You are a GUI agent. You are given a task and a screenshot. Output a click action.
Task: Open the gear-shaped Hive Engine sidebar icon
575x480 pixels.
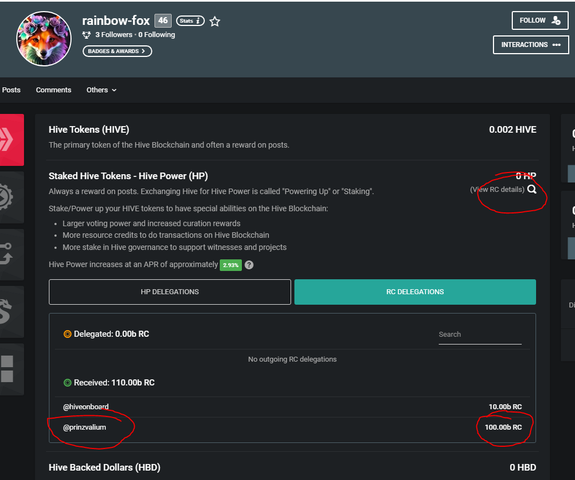click(12, 197)
